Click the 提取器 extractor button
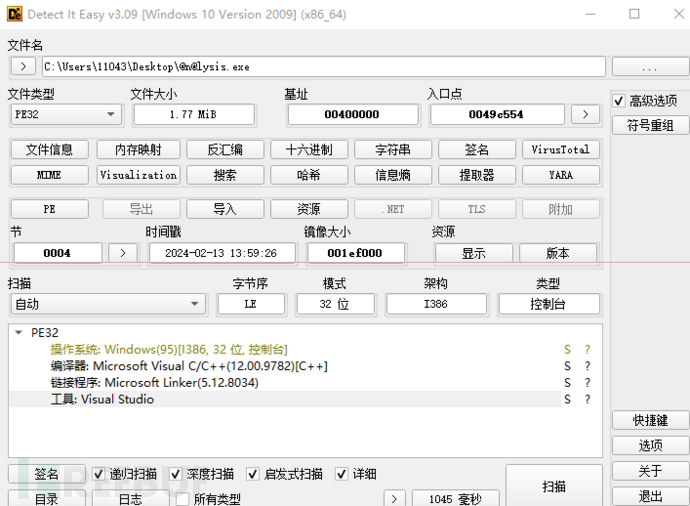Screen dimensions: 690x506 (x=477, y=175)
